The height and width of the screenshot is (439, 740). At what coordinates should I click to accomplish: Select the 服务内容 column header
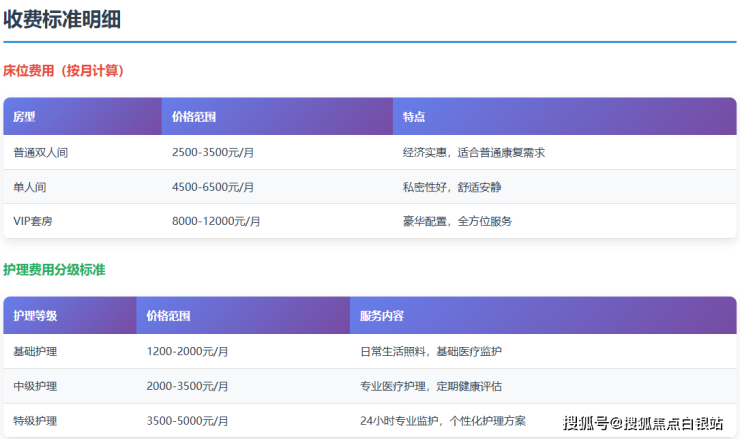(382, 316)
